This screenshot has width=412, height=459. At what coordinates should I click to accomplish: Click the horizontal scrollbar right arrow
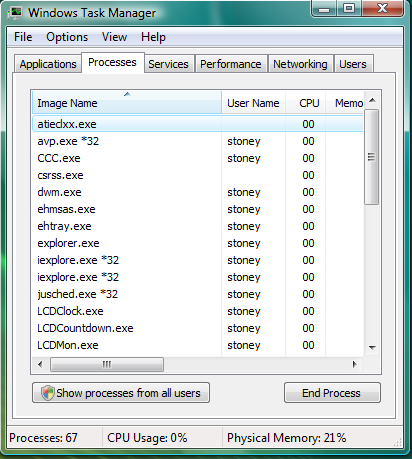[x=355, y=364]
